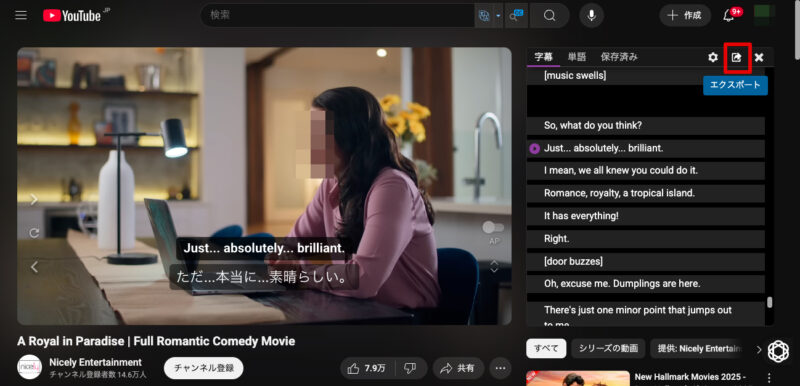The width and height of the screenshot is (800, 386).
Task: Toggle the AP auto-pause switch
Action: point(493,227)
